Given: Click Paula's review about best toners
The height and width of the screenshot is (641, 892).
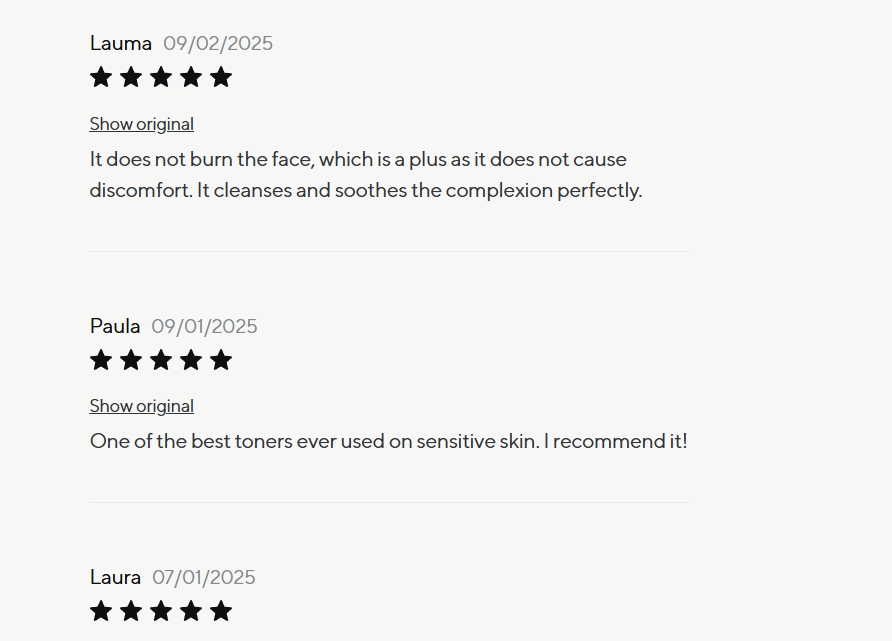Looking at the screenshot, I should [x=388, y=441].
